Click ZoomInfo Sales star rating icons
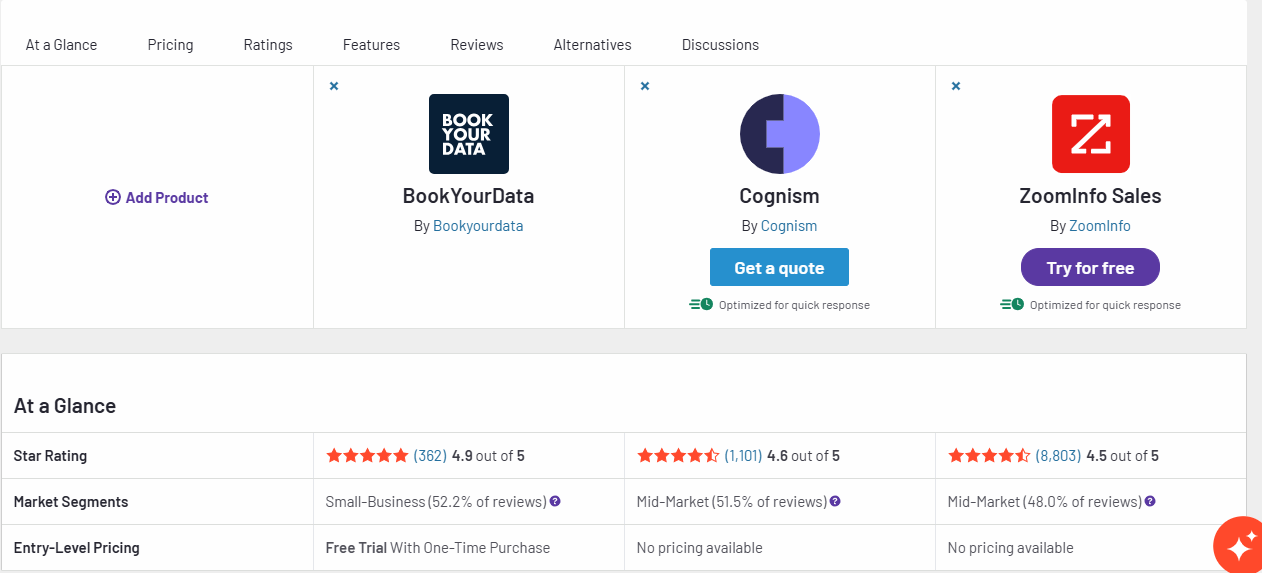This screenshot has height=573, width=1262. click(x=989, y=455)
